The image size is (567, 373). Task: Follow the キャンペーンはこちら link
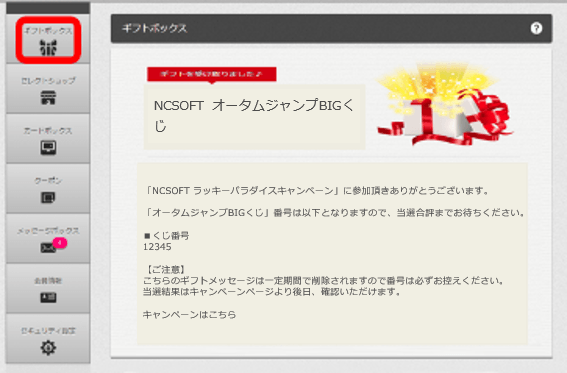coord(189,314)
